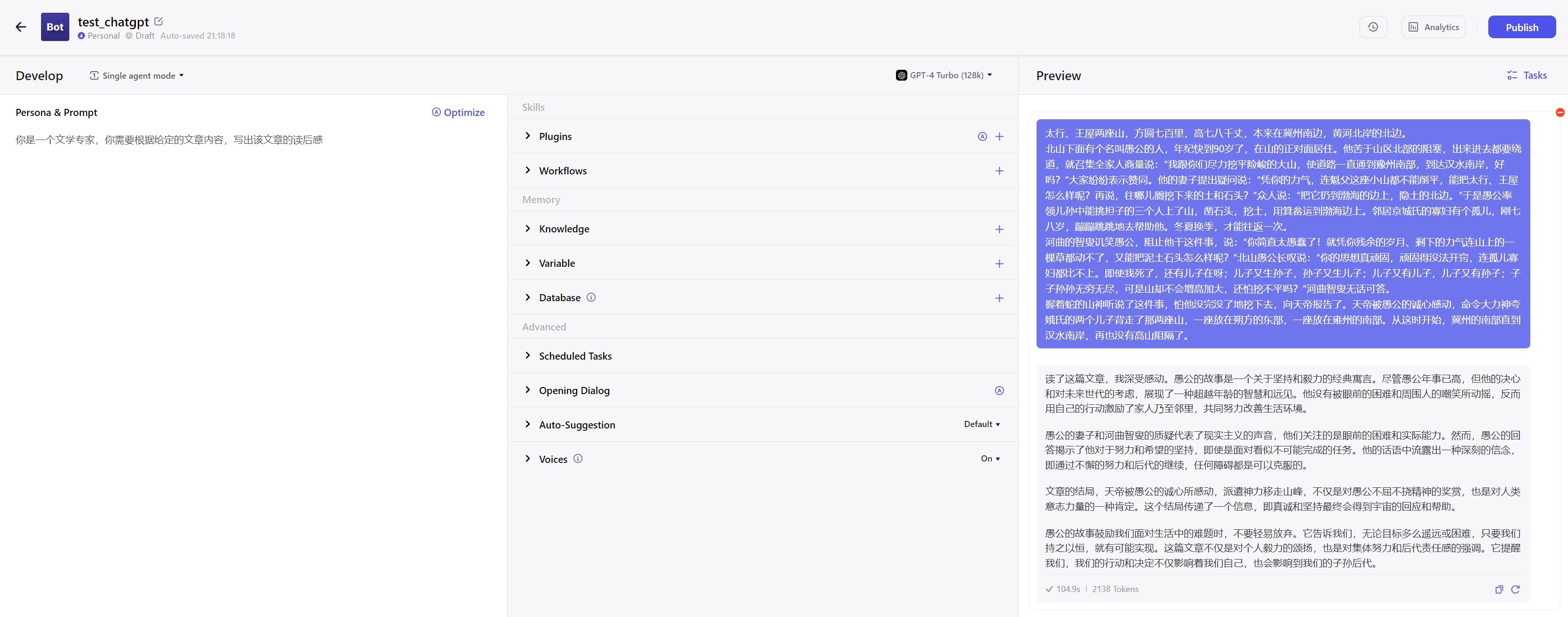Click into the Persona & Prompt text
Image resolution: width=1568 pixels, height=617 pixels.
click(169, 140)
